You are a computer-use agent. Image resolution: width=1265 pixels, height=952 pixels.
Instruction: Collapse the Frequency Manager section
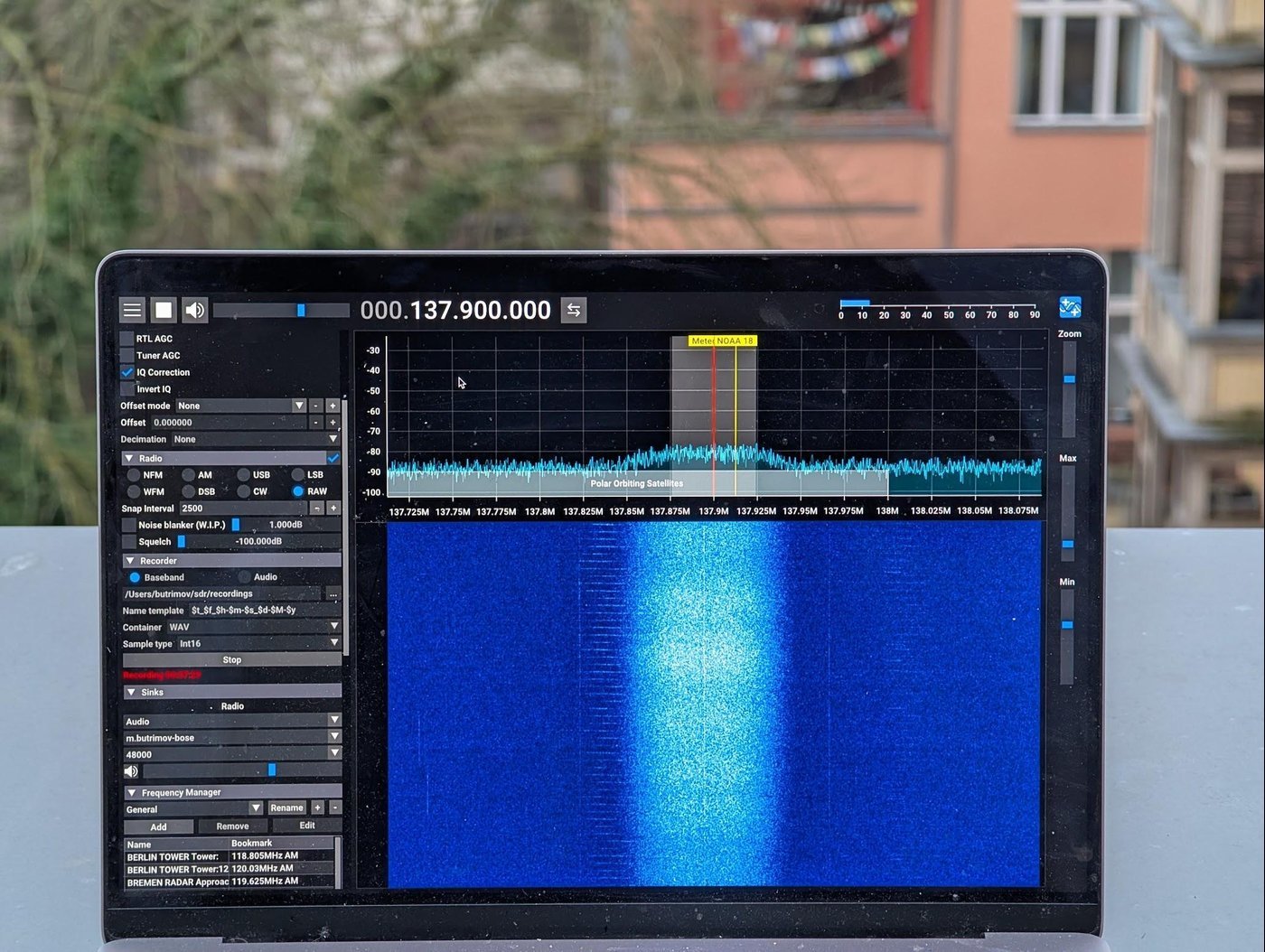pyautogui.click(x=132, y=792)
